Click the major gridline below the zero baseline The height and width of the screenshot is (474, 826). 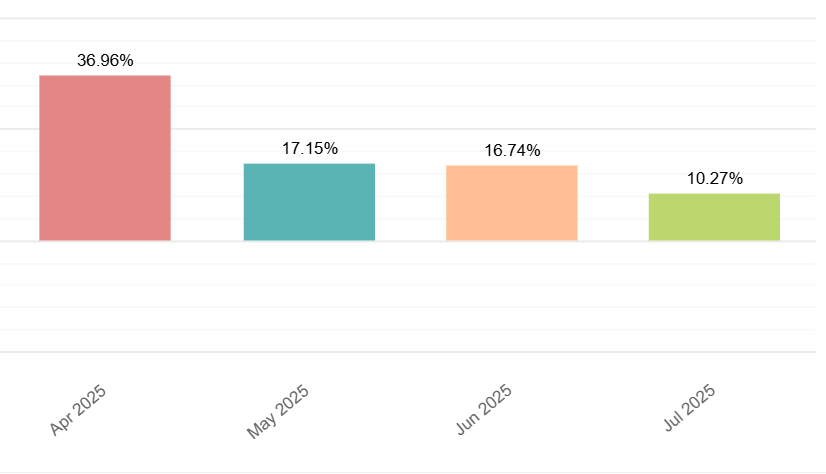point(408,352)
